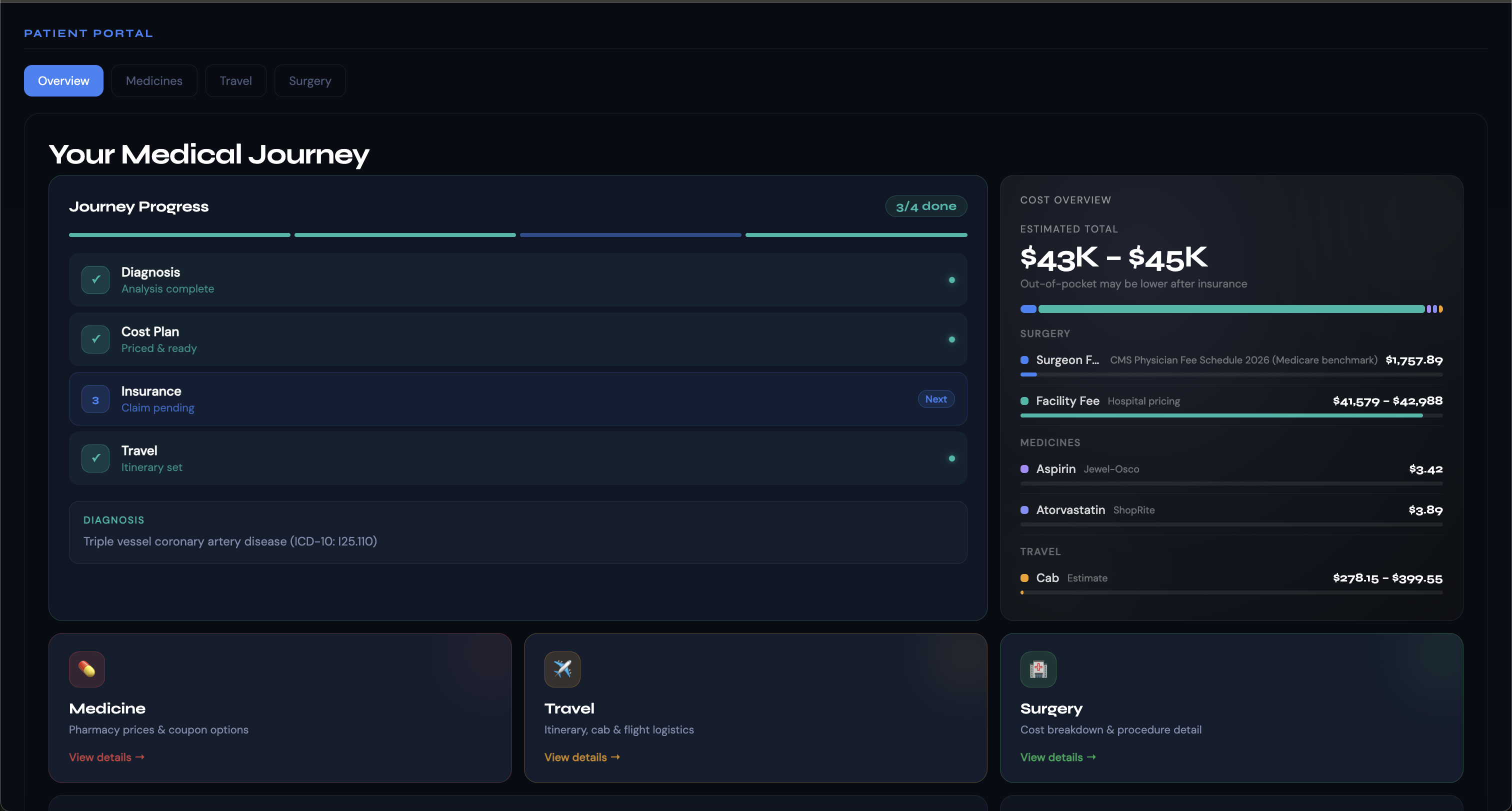Open View details link under Medicine
The width and height of the screenshot is (1512, 811).
pos(106,757)
